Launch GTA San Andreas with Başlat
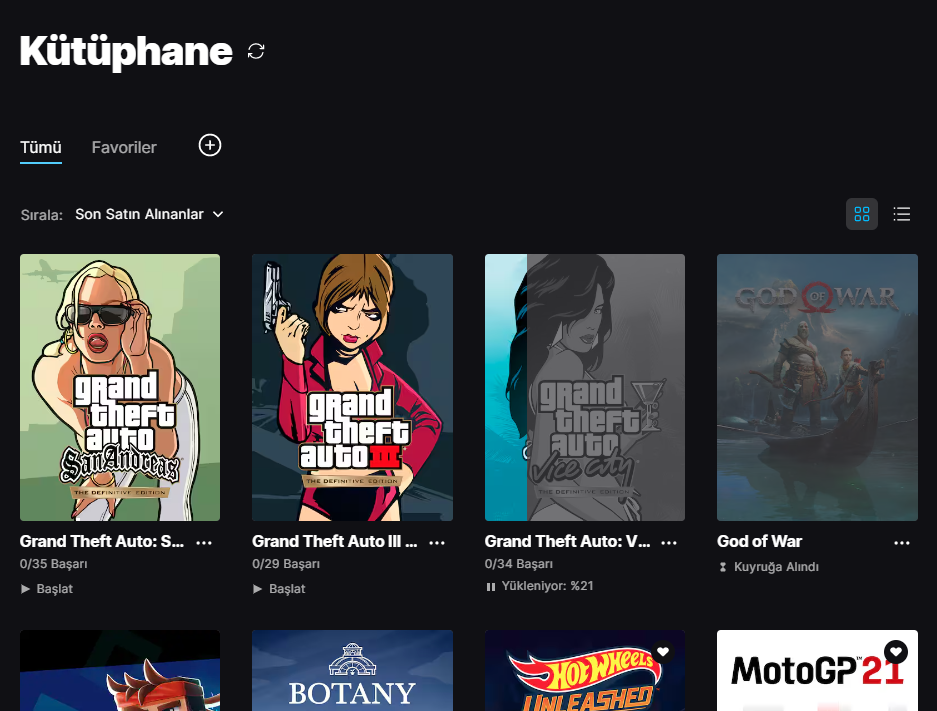 click(x=47, y=589)
